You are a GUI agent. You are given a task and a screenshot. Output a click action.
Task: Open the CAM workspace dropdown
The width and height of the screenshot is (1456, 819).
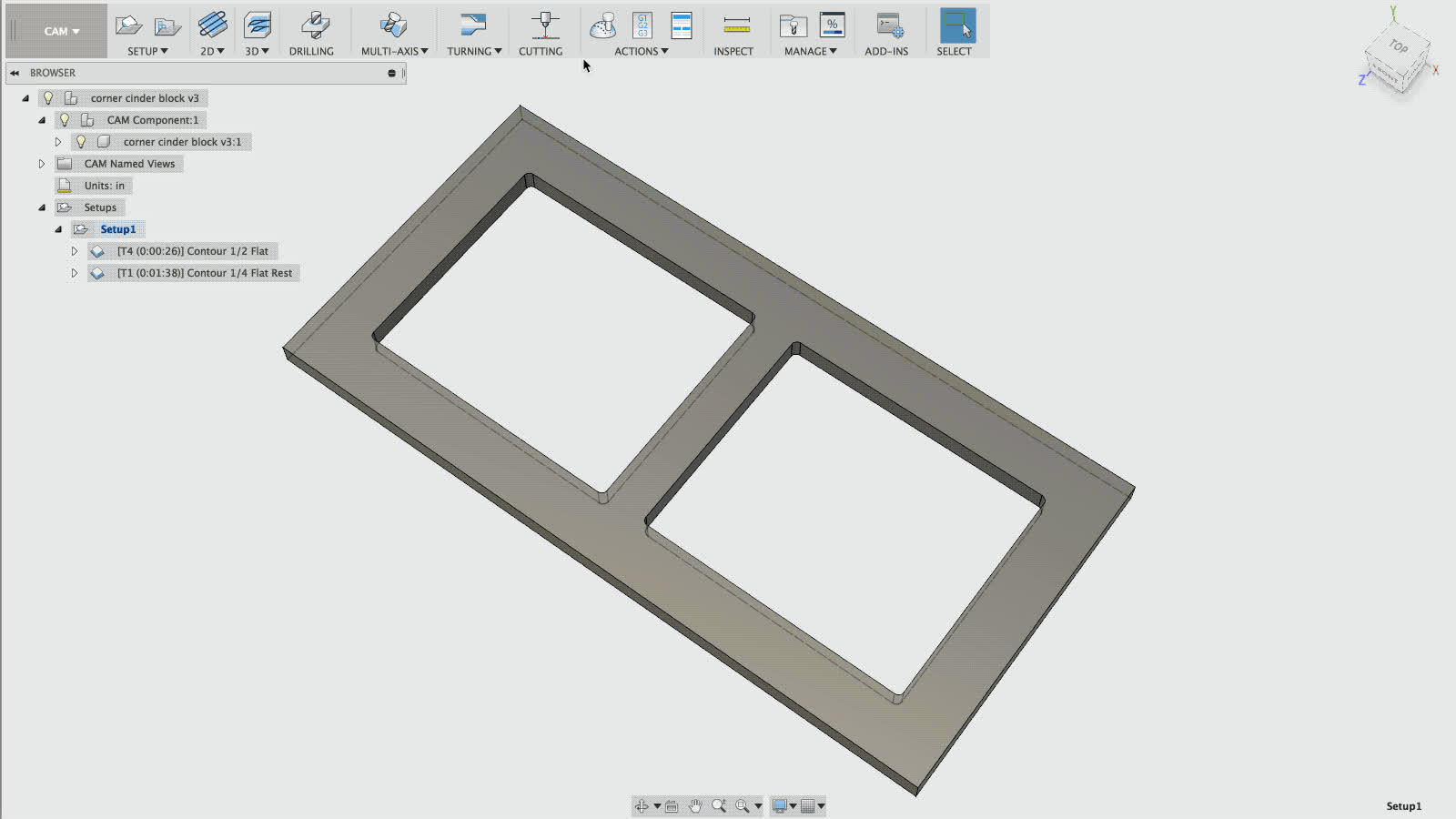[x=61, y=31]
